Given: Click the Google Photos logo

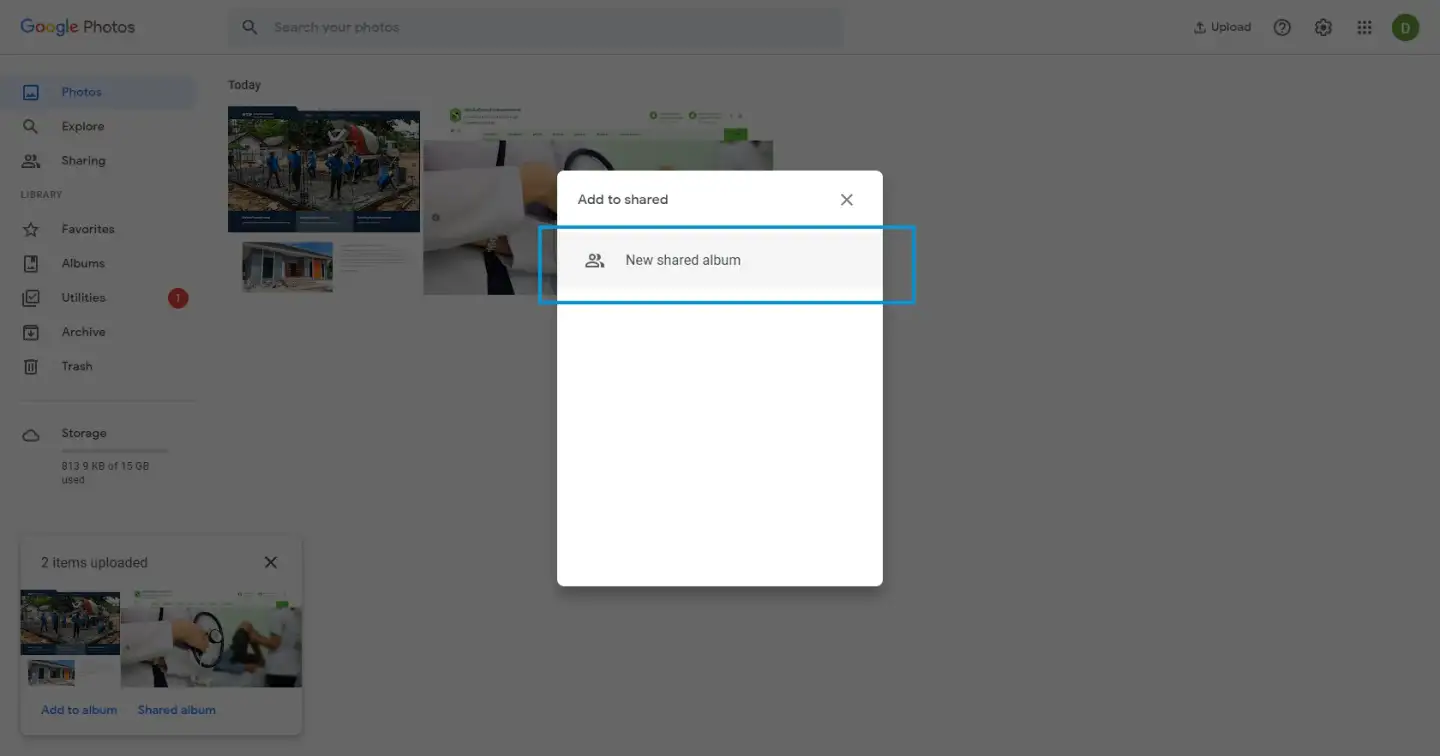Looking at the screenshot, I should coord(78,27).
